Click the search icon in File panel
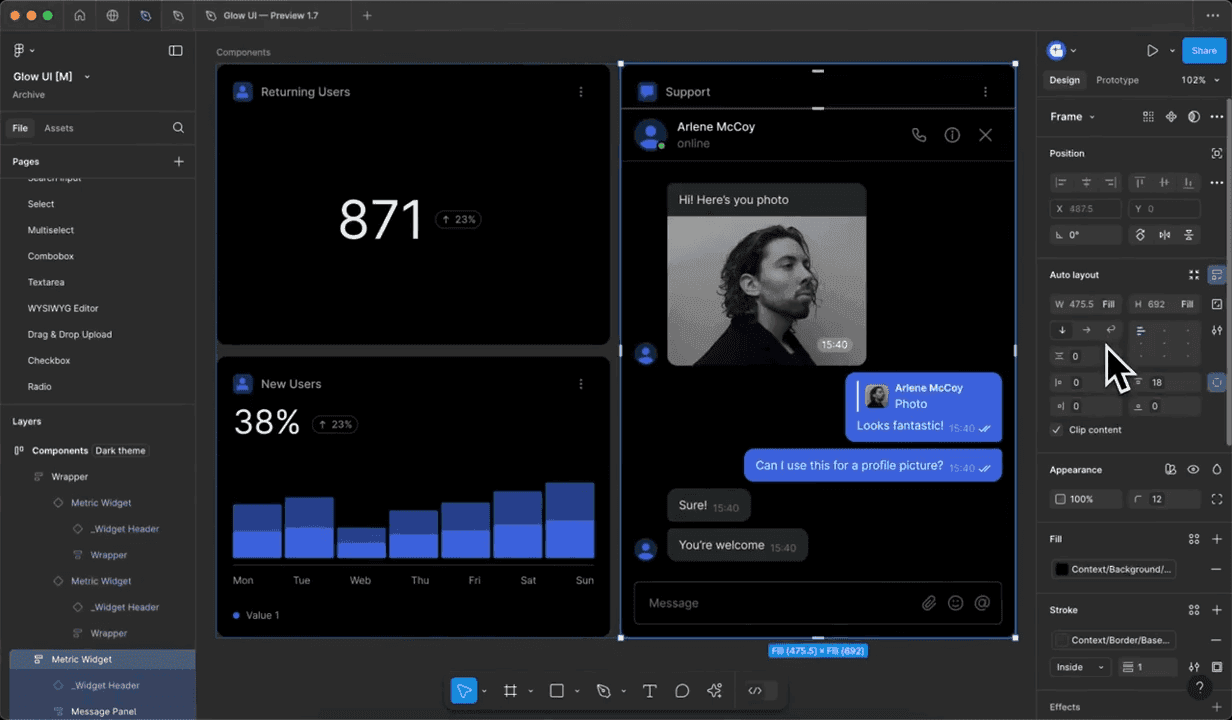 click(x=178, y=128)
